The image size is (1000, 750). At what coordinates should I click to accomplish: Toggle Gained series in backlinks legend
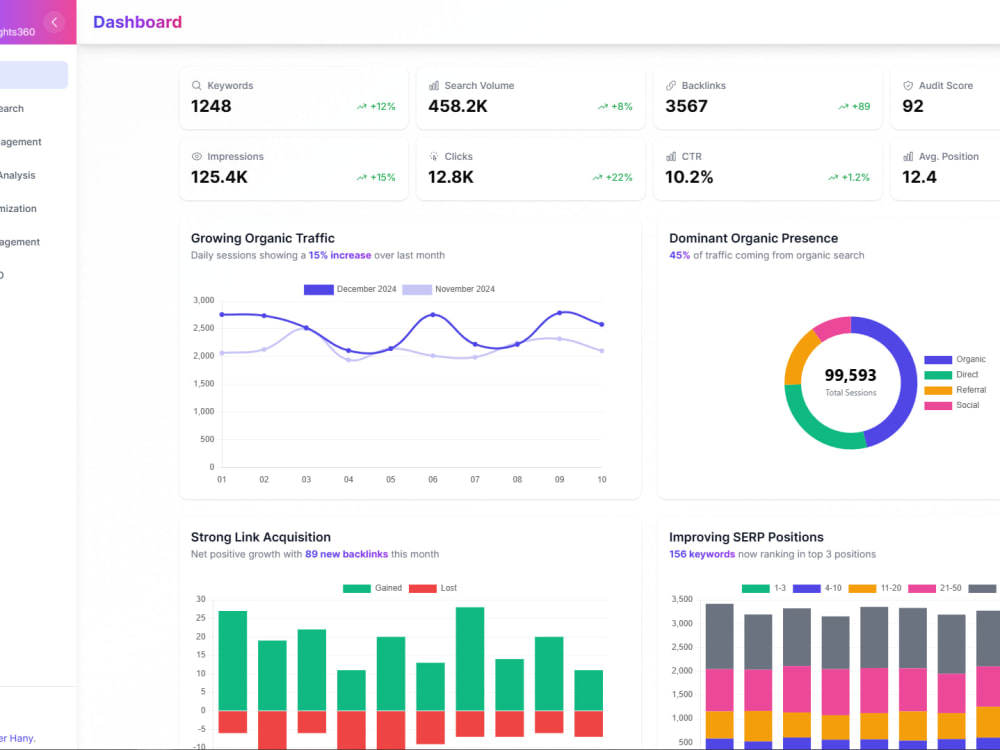372,588
